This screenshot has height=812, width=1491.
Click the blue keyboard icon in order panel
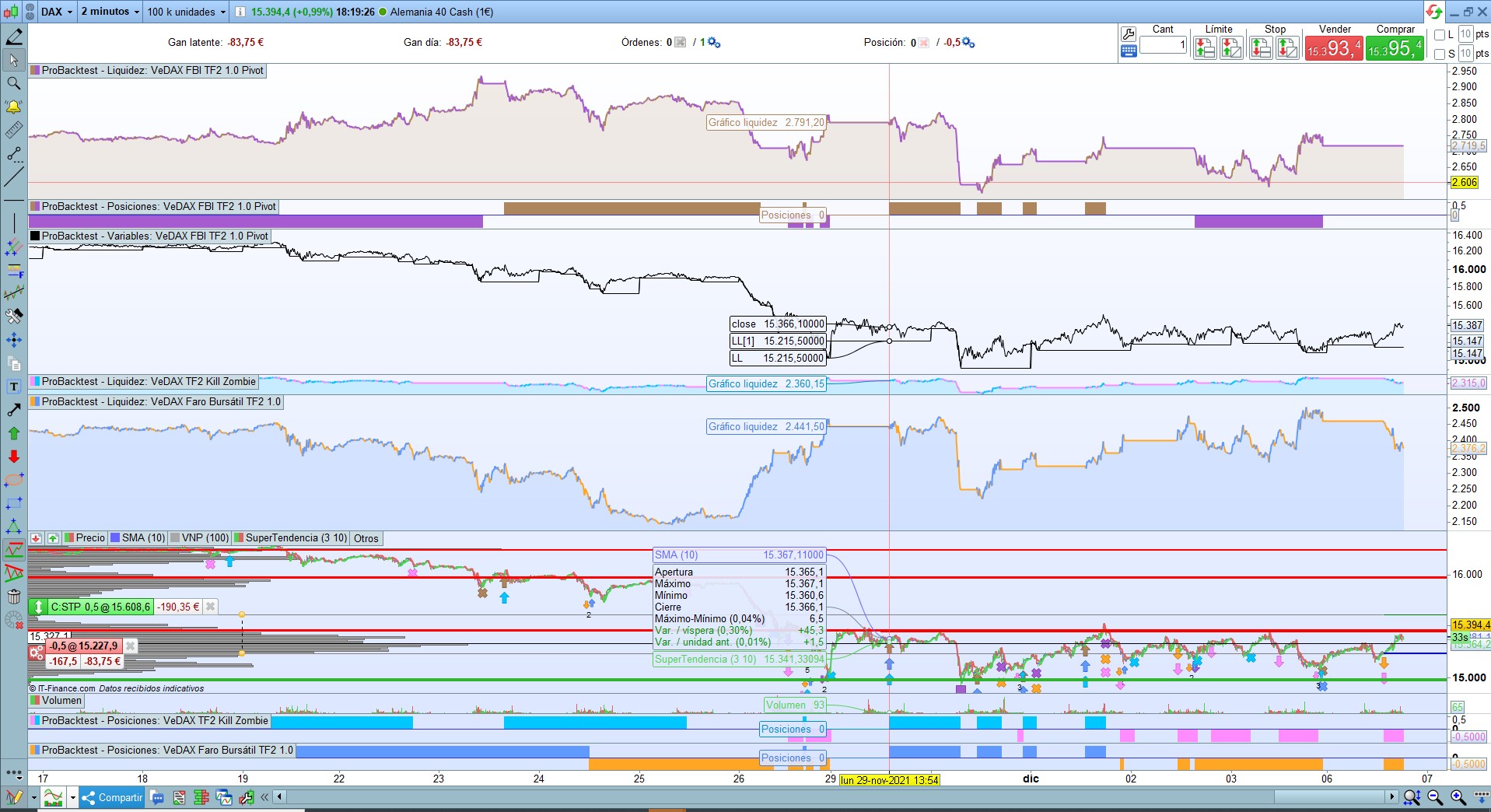tap(1129, 51)
